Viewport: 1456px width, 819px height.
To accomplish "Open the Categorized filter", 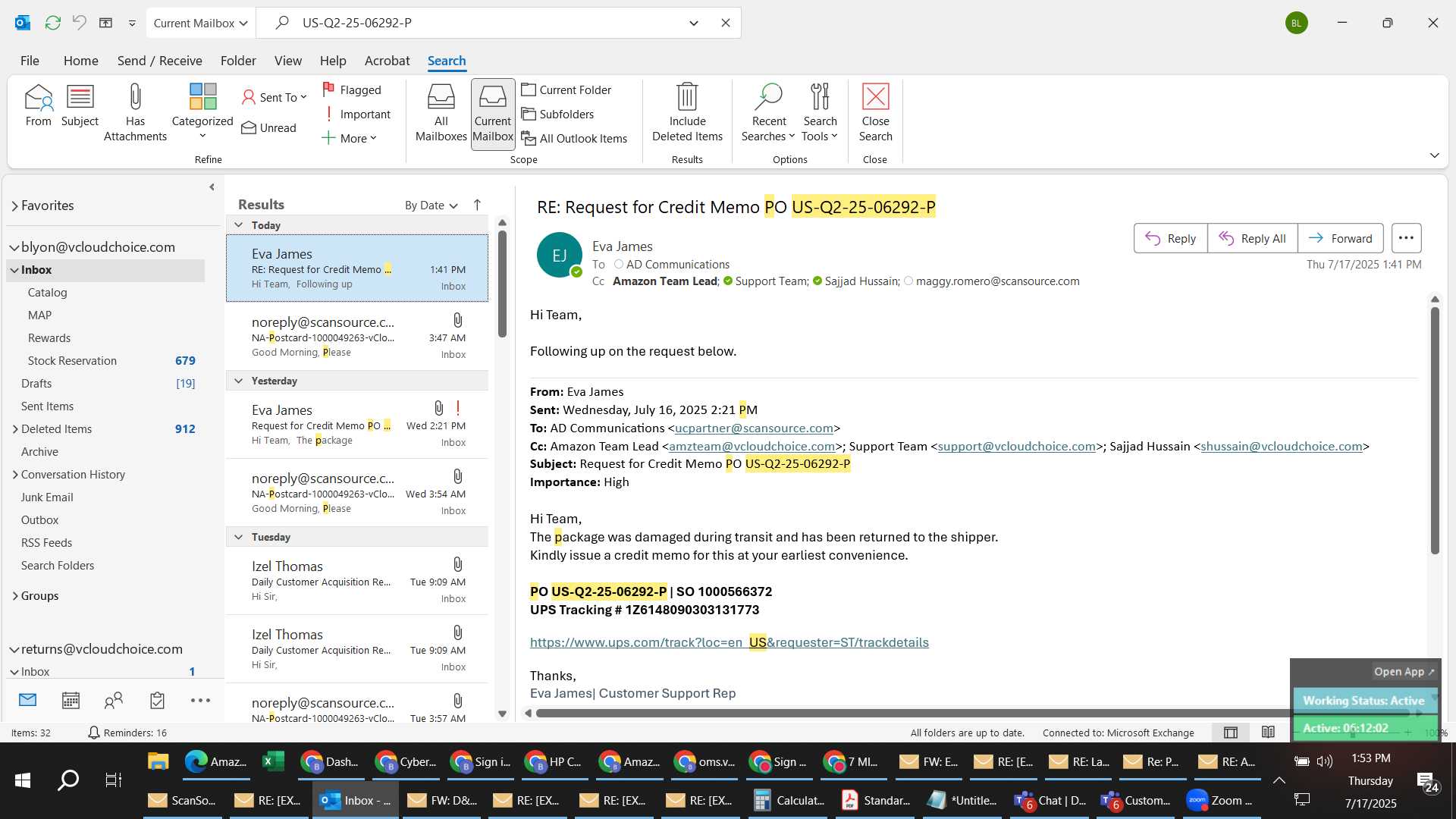I will pyautogui.click(x=202, y=112).
